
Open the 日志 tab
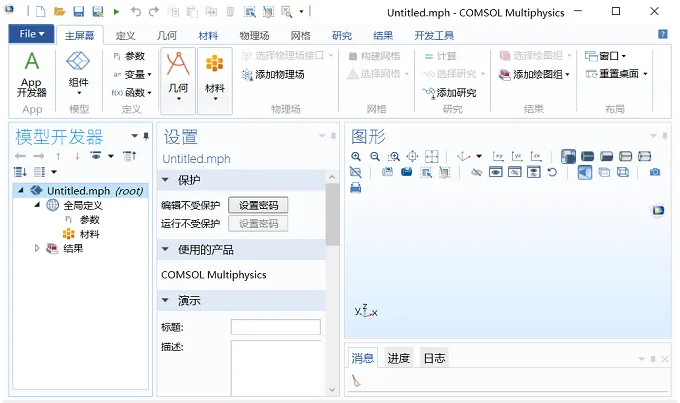[x=434, y=358]
